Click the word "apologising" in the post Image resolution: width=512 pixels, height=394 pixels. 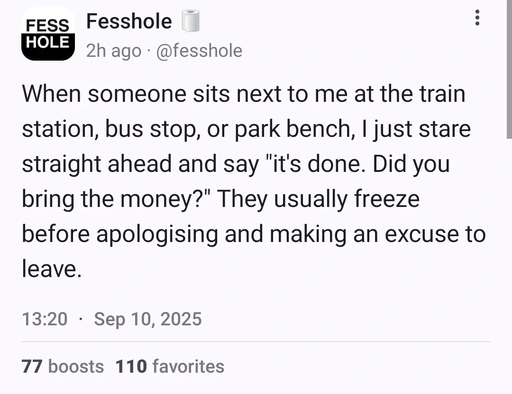pos(157,235)
